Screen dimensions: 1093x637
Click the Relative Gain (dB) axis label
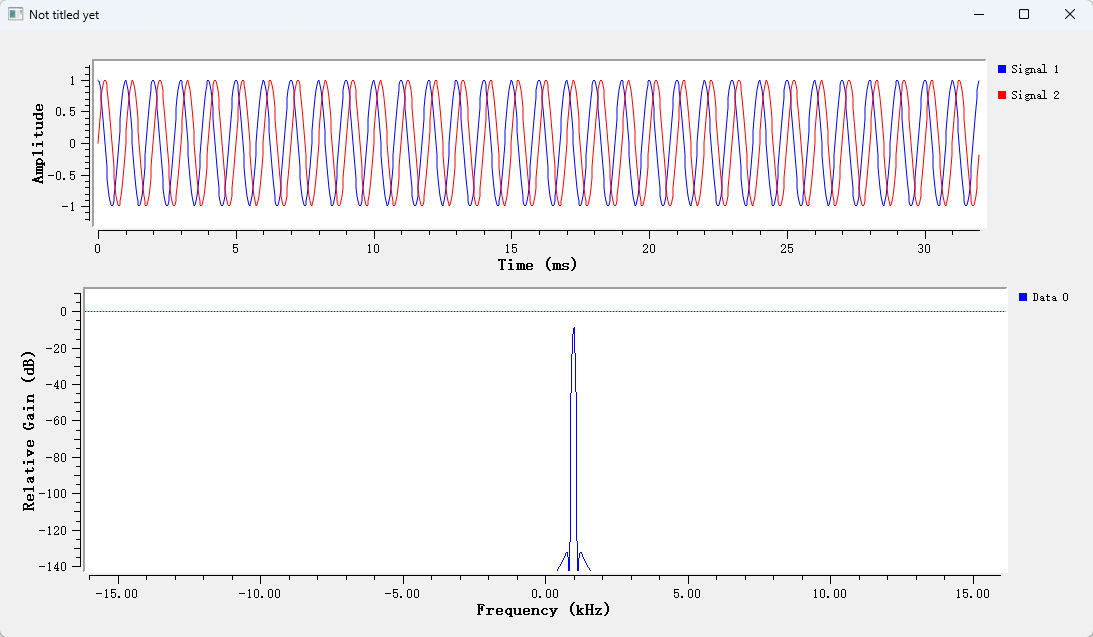[x=29, y=431]
